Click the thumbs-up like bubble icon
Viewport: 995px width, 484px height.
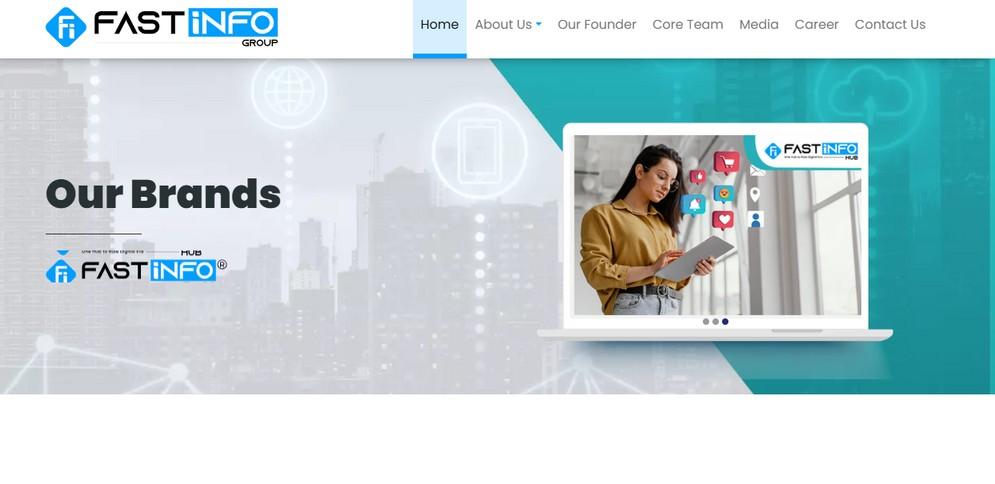coord(698,176)
